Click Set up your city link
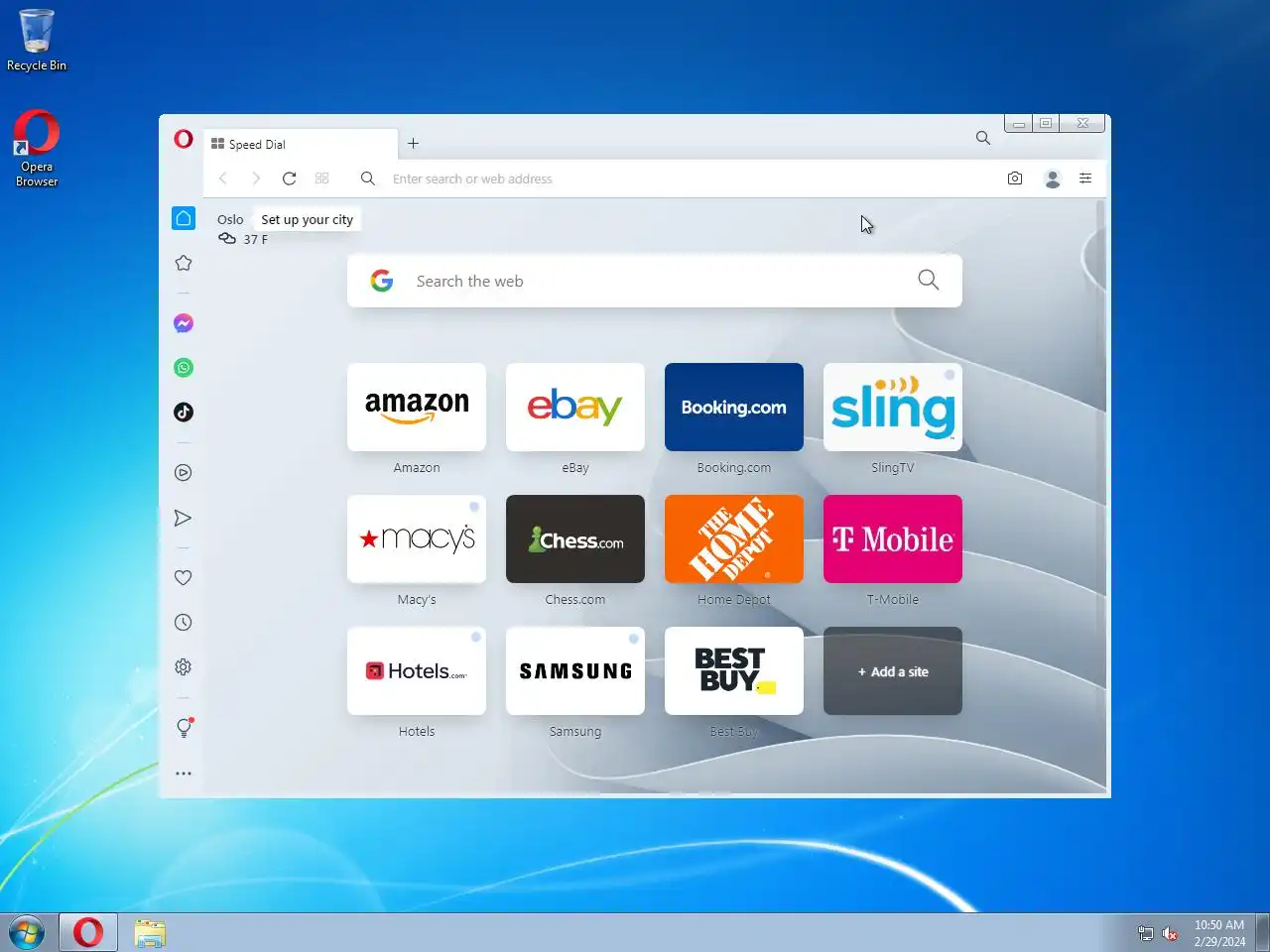This screenshot has width=1270, height=952. [307, 219]
